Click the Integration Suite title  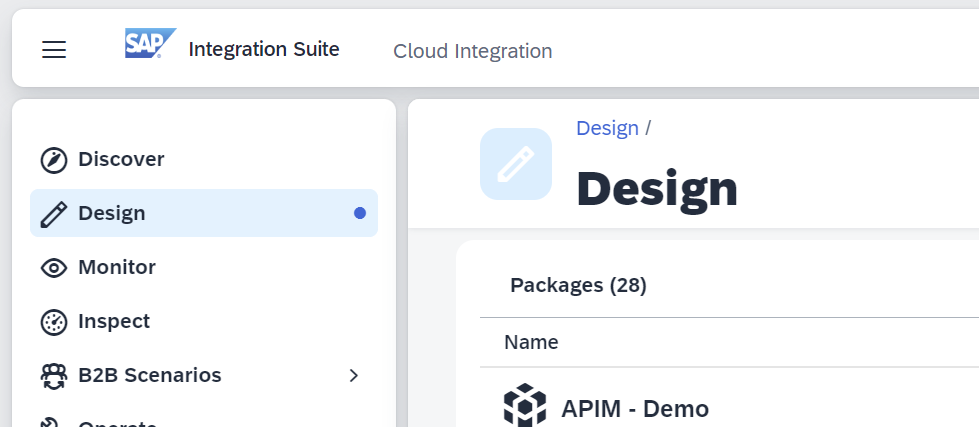(x=264, y=49)
